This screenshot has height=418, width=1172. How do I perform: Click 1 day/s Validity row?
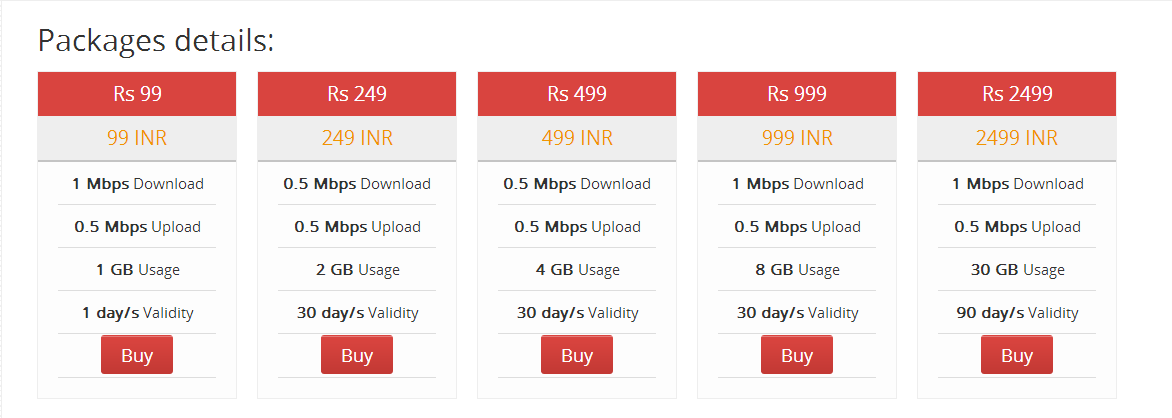[x=137, y=313]
